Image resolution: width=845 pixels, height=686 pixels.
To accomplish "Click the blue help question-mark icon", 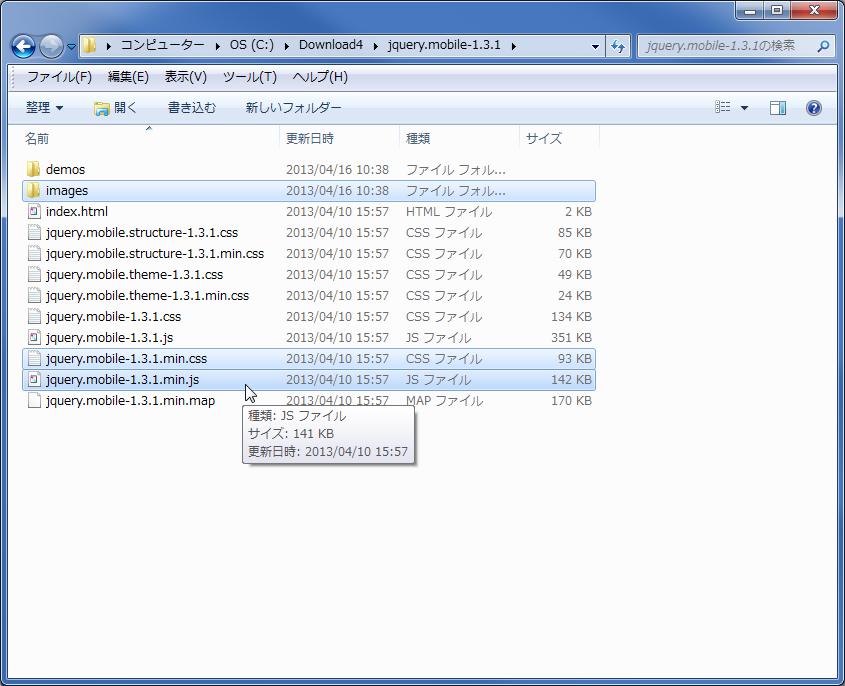I will (x=814, y=108).
